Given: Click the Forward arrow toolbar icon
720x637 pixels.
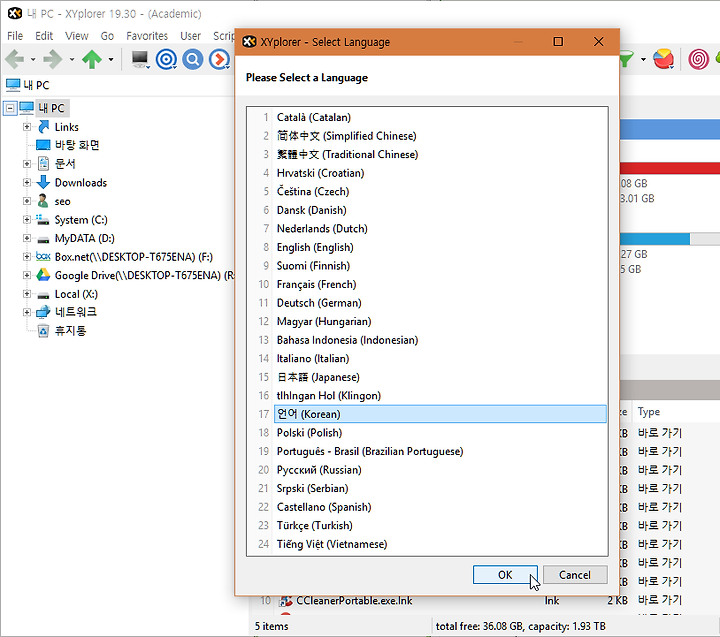Looking at the screenshot, I should coord(52,59).
